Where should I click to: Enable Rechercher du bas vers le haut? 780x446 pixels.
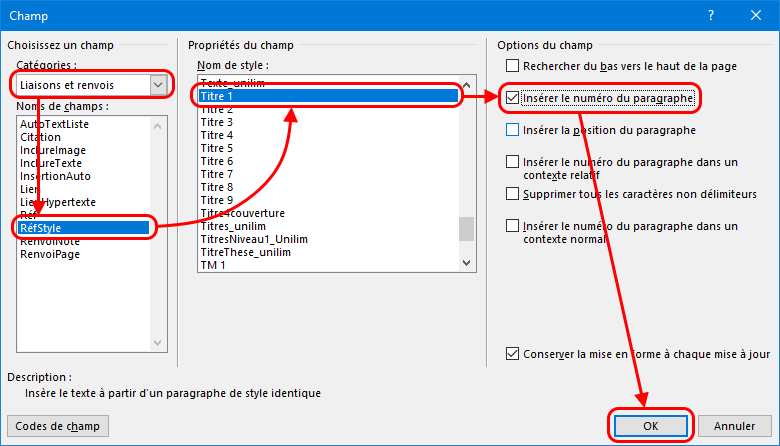pos(513,66)
